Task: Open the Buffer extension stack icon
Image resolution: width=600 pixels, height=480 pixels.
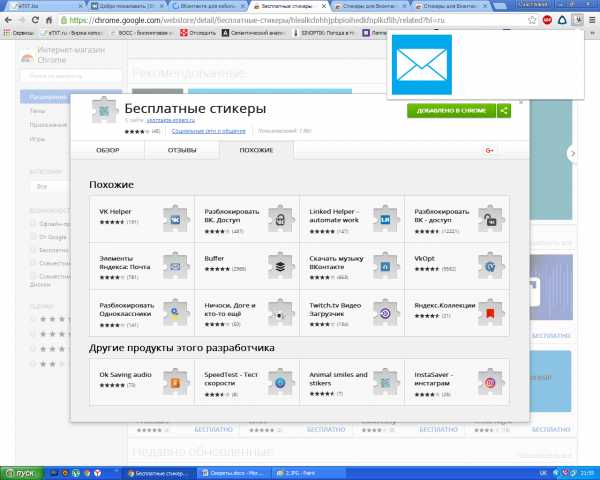Action: (x=281, y=266)
